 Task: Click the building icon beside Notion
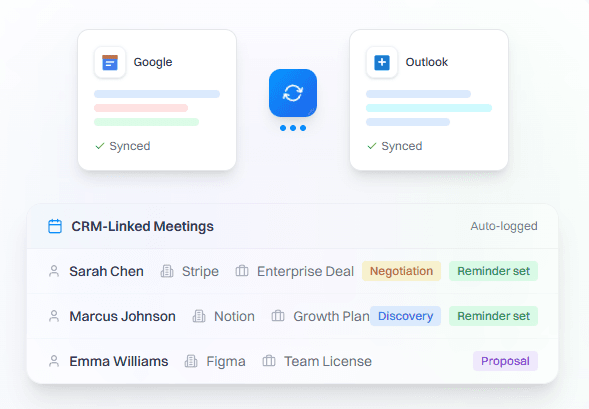(x=199, y=316)
